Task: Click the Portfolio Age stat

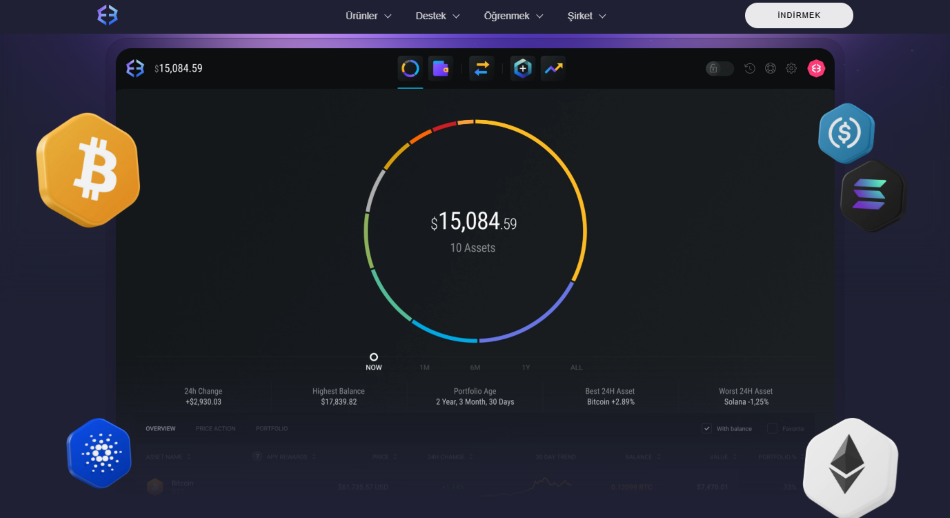Action: [475, 396]
